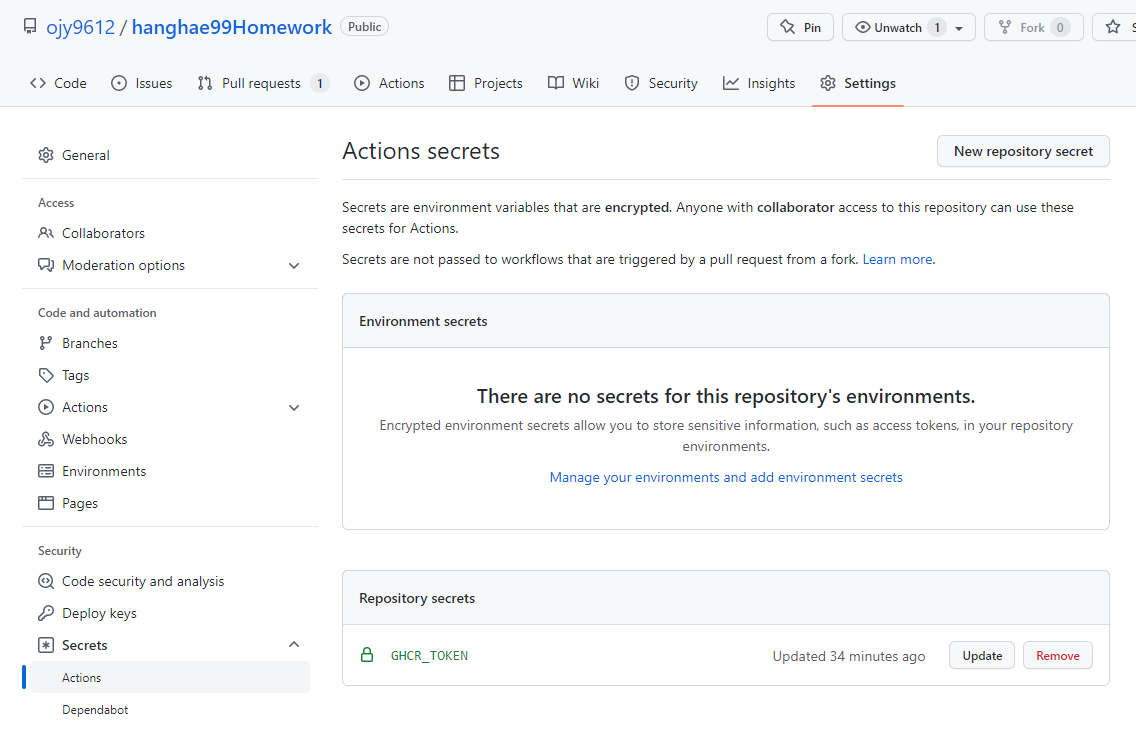The height and width of the screenshot is (731, 1136).
Task: Open the Unwatch dropdown arrow
Action: coord(959,28)
